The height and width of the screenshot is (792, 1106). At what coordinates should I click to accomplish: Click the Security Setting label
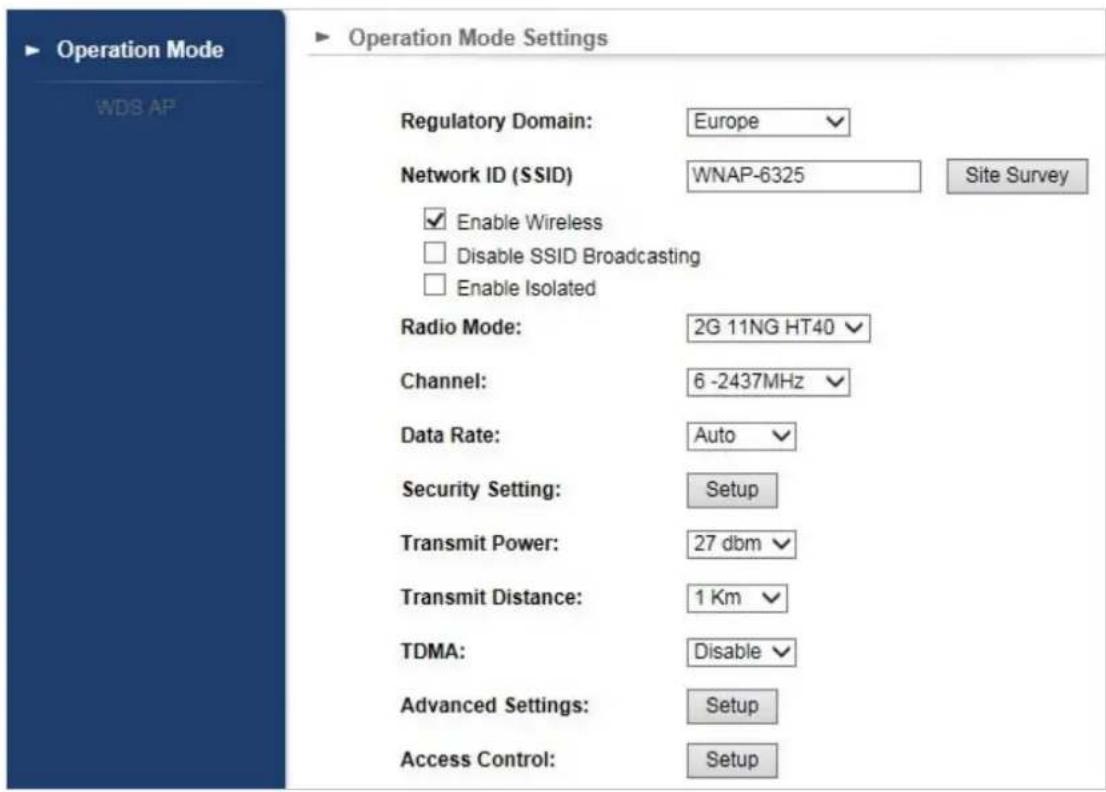tap(481, 489)
